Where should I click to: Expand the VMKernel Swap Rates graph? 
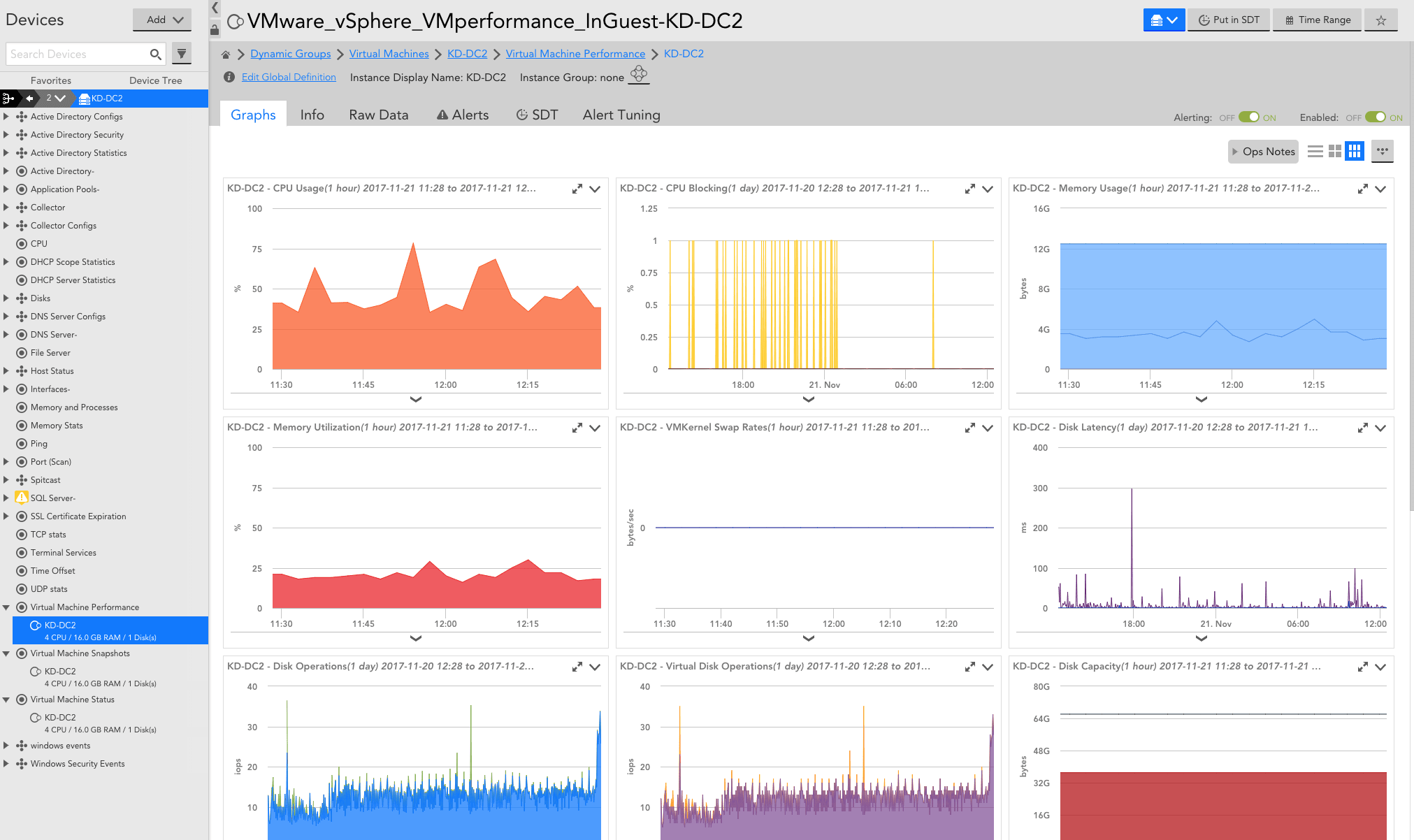(x=969, y=428)
